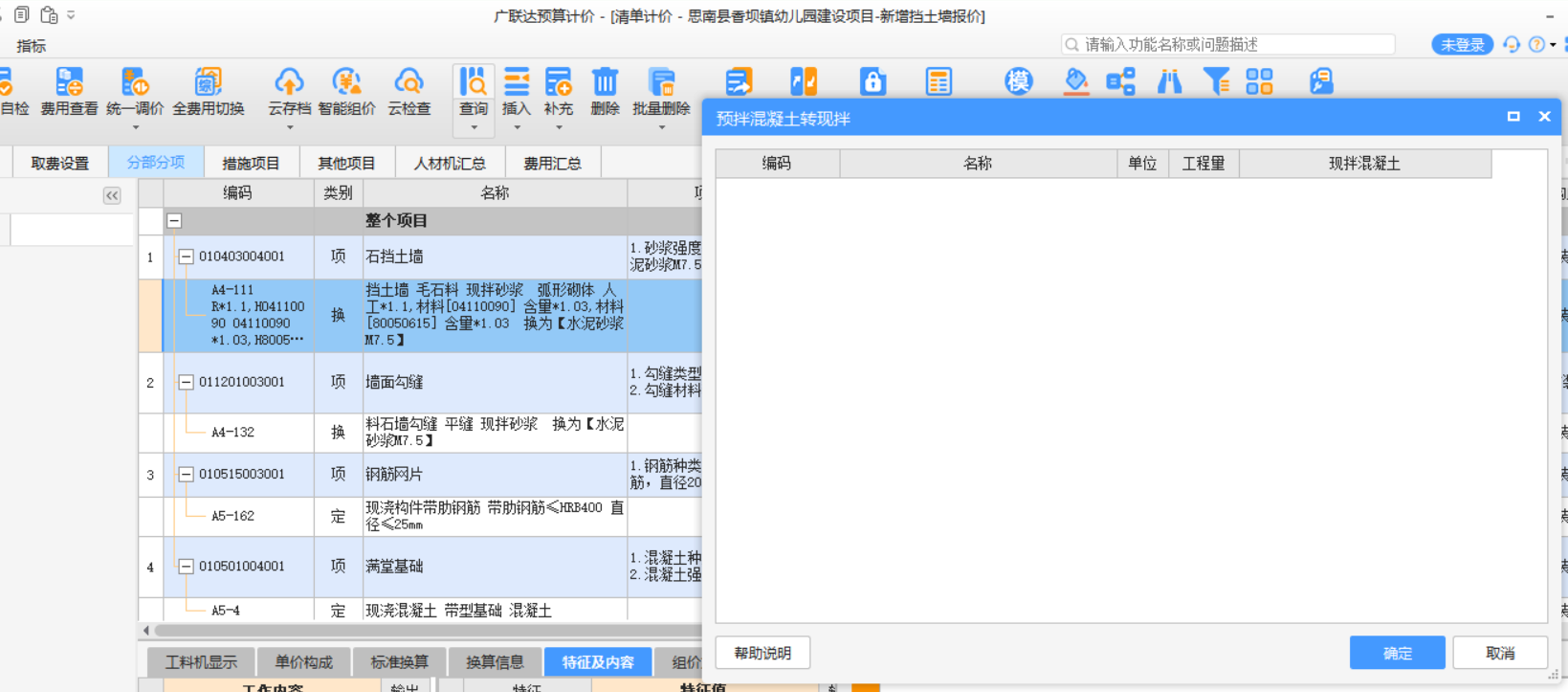Image resolution: width=1568 pixels, height=692 pixels.
Task: Click the headset customer service icon
Action: [1512, 44]
